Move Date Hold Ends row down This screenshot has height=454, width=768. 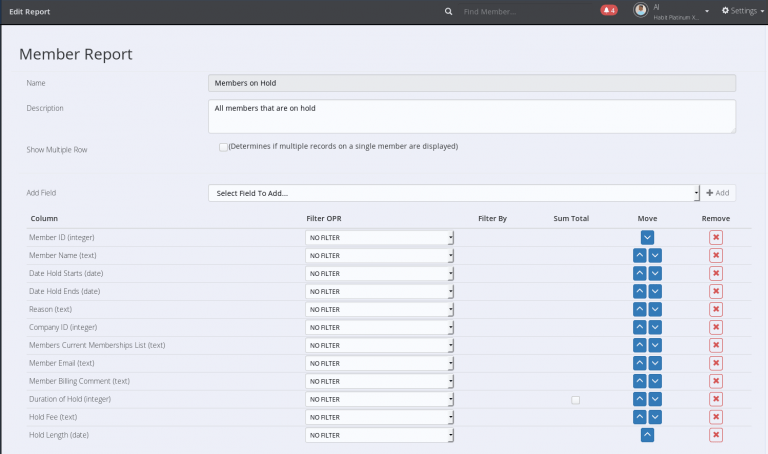click(x=655, y=291)
